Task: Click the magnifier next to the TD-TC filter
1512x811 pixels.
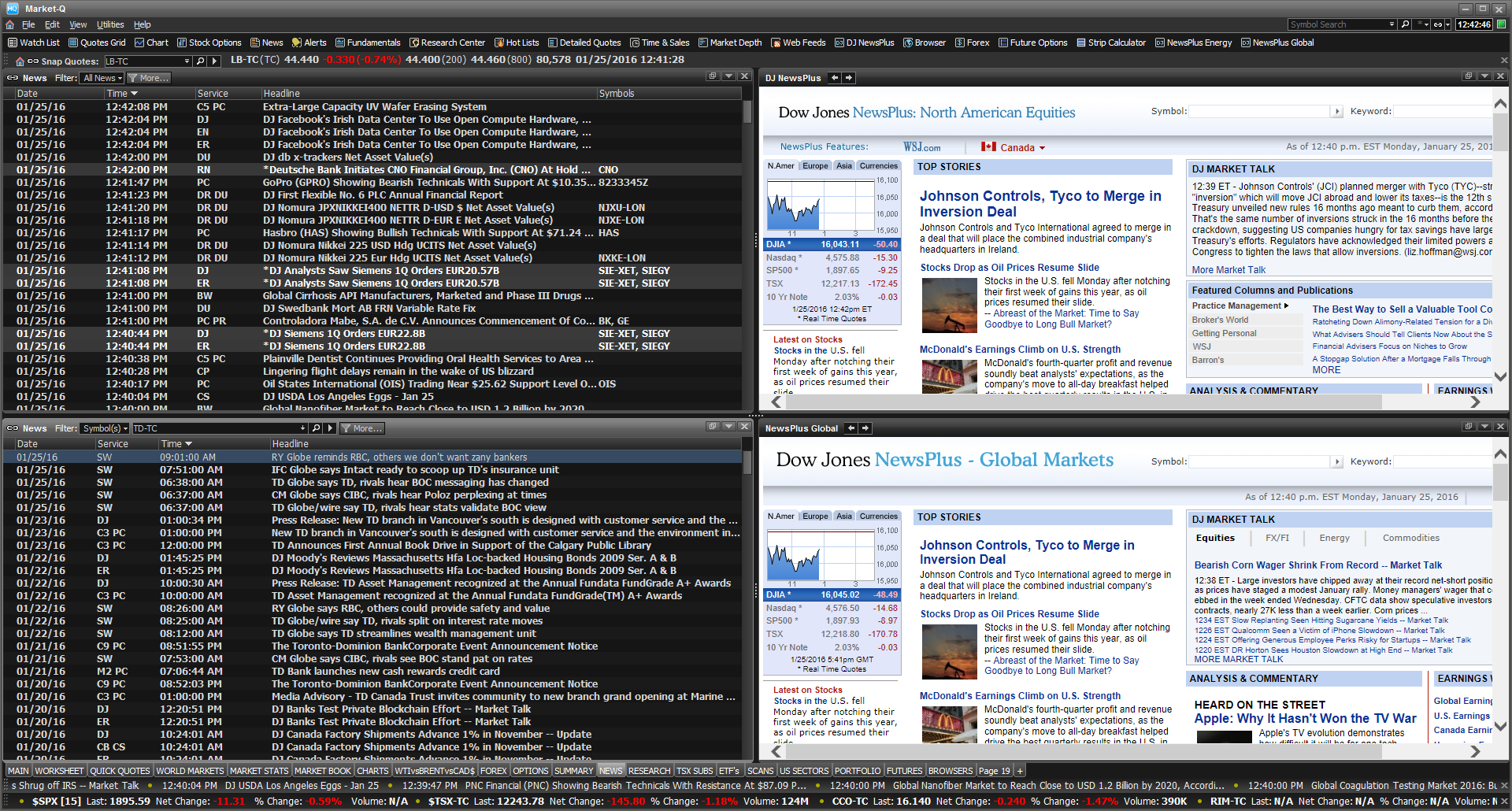Action: pyautogui.click(x=316, y=428)
